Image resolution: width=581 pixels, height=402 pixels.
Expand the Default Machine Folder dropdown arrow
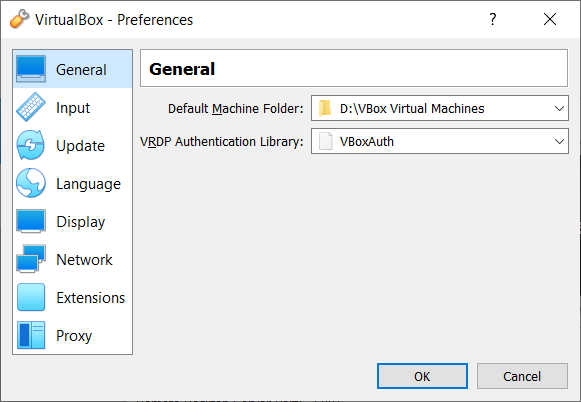pos(559,109)
